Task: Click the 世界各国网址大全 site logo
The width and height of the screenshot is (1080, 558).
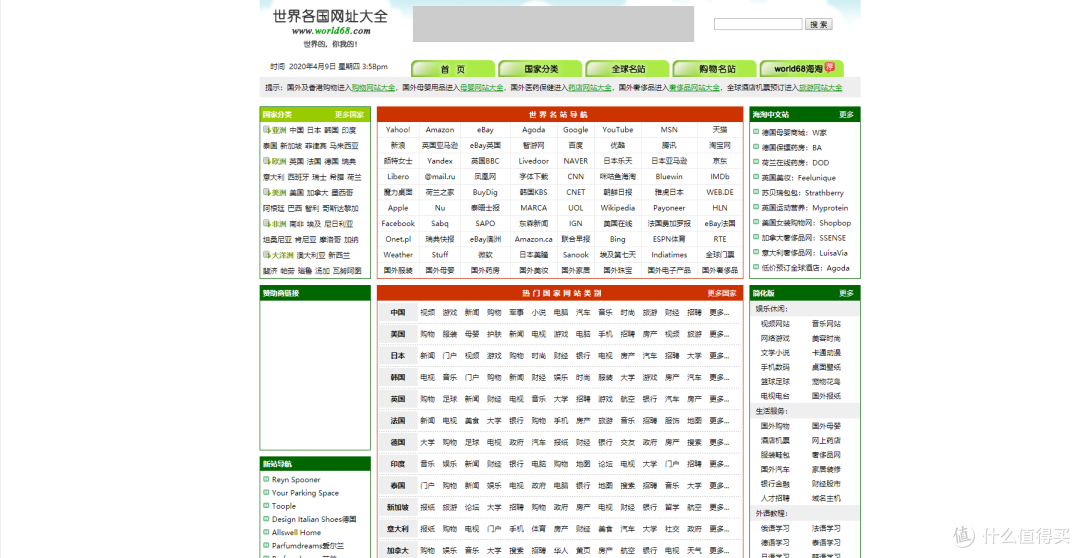Action: [x=330, y=17]
